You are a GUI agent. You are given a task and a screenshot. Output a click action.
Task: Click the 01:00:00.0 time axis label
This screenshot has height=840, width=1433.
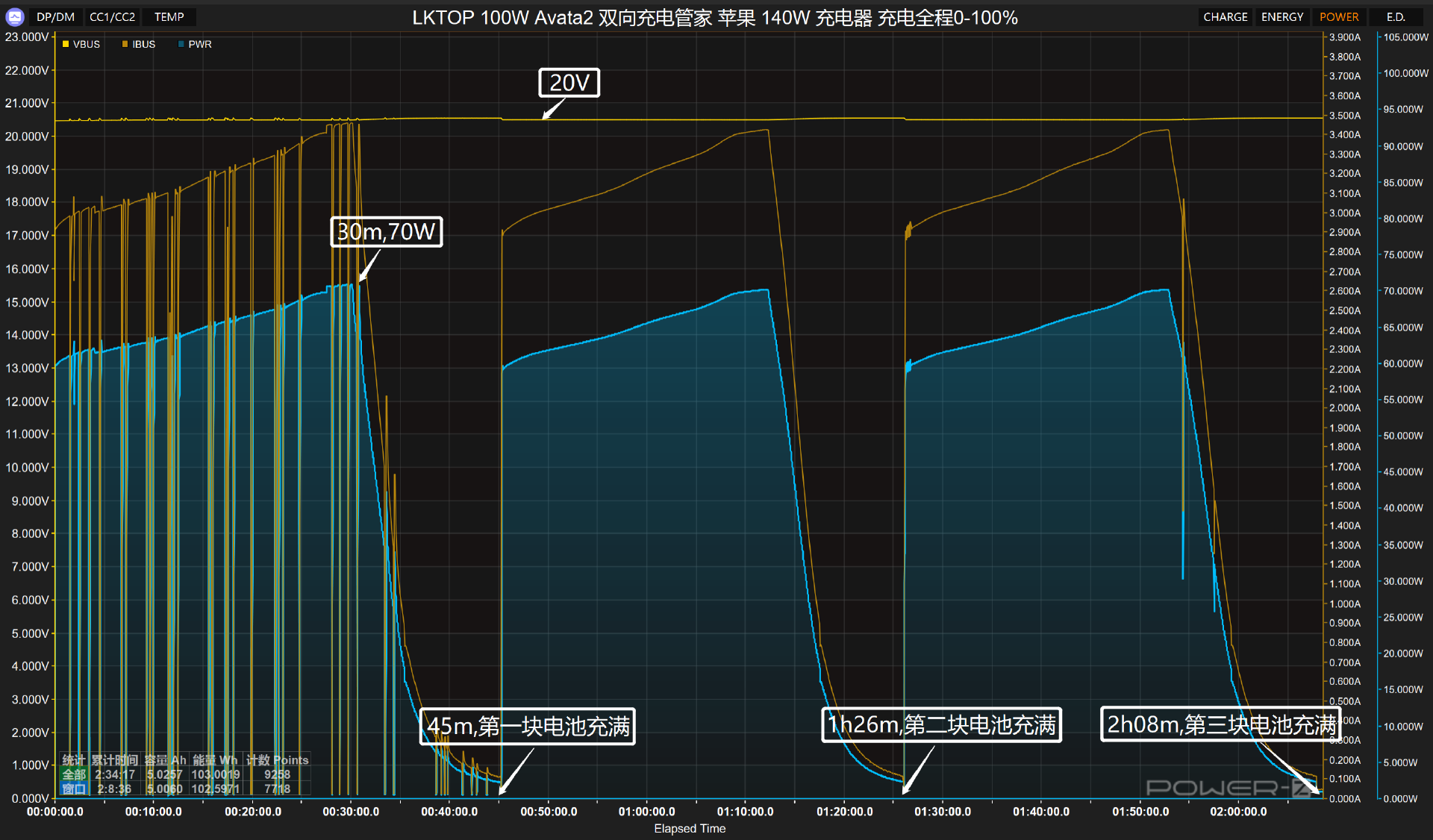click(x=646, y=812)
